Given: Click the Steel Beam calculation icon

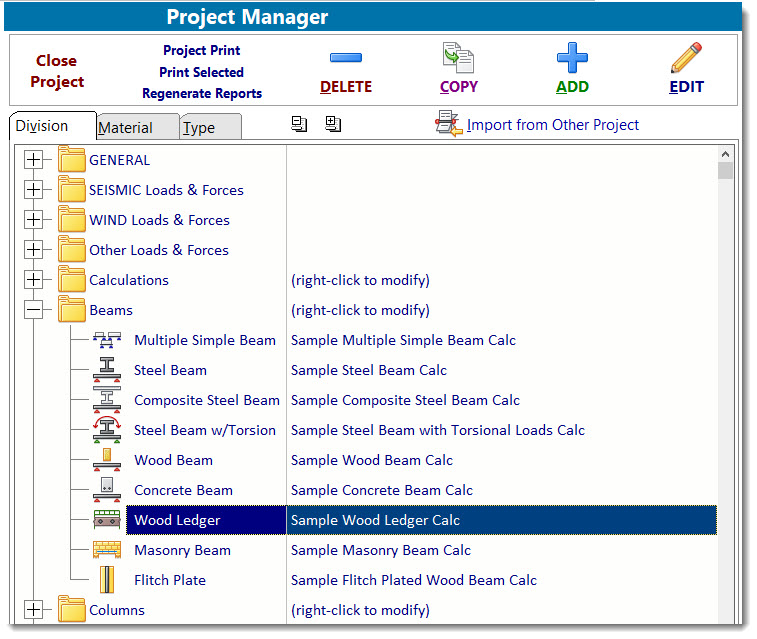Looking at the screenshot, I should tap(107, 370).
